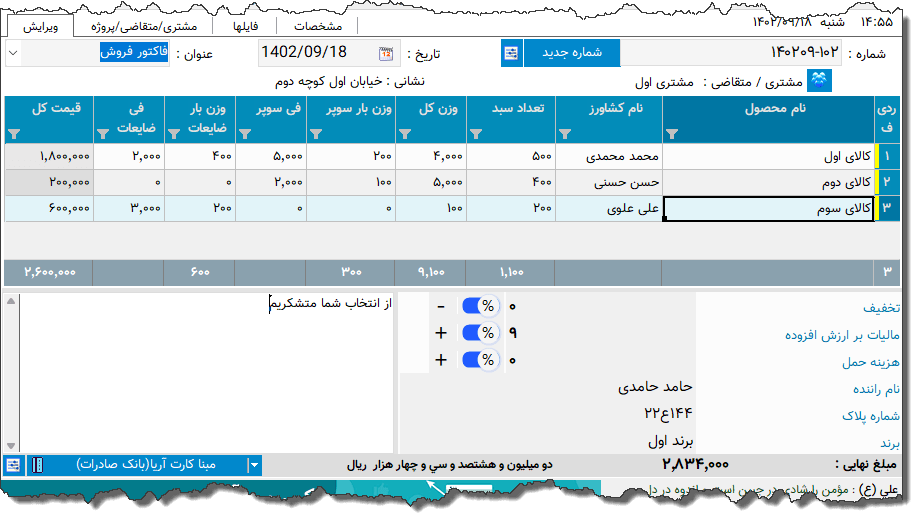Expand the عنوان dropdown arrow
The height and width of the screenshot is (513, 911).
tap(13, 53)
